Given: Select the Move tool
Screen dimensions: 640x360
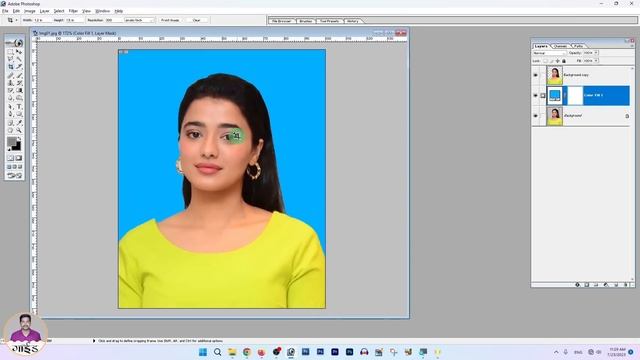Looking at the screenshot, I should 19,52.
